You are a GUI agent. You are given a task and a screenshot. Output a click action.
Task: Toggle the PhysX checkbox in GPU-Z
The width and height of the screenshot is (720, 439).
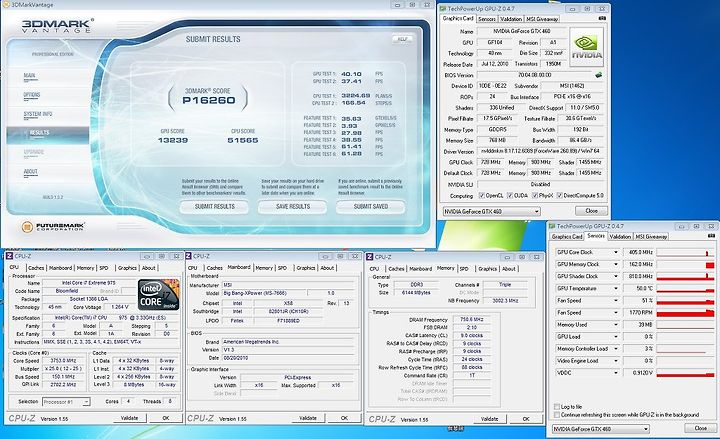pos(535,195)
